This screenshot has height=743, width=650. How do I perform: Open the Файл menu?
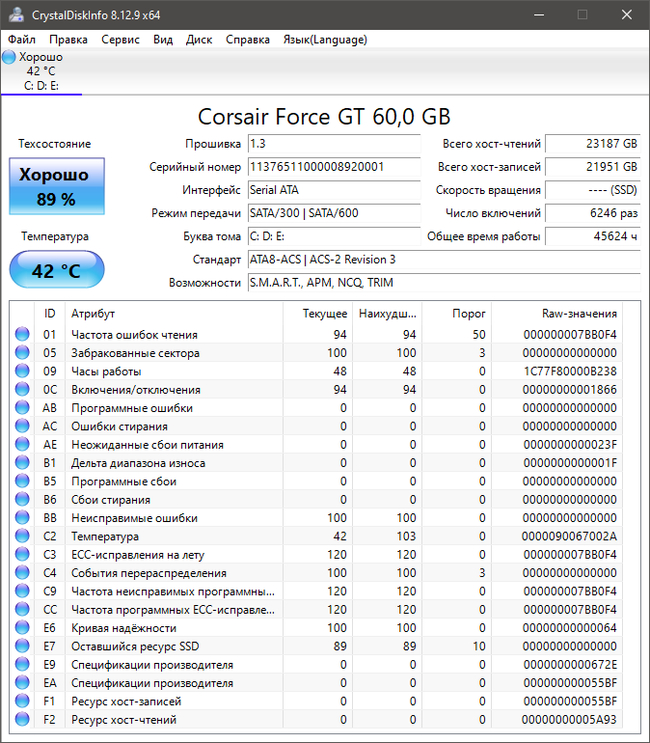click(x=22, y=39)
